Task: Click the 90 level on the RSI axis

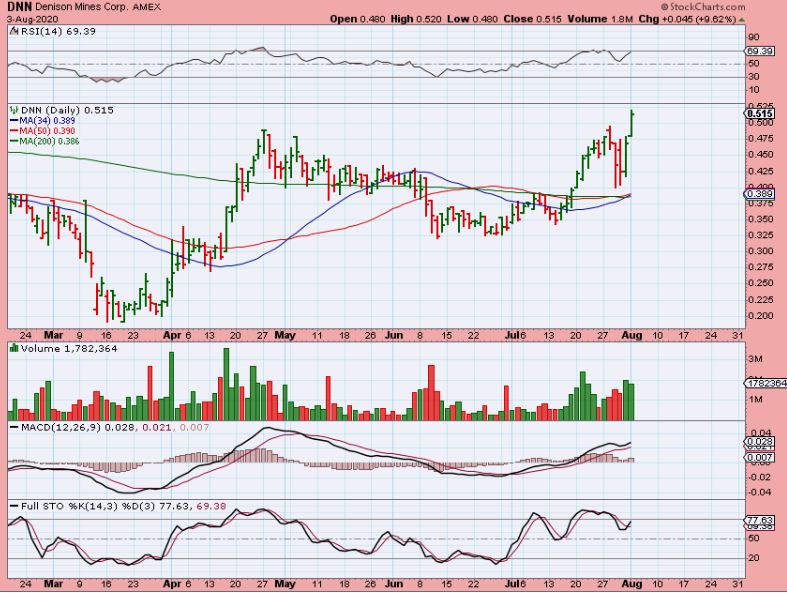Action: (x=753, y=37)
